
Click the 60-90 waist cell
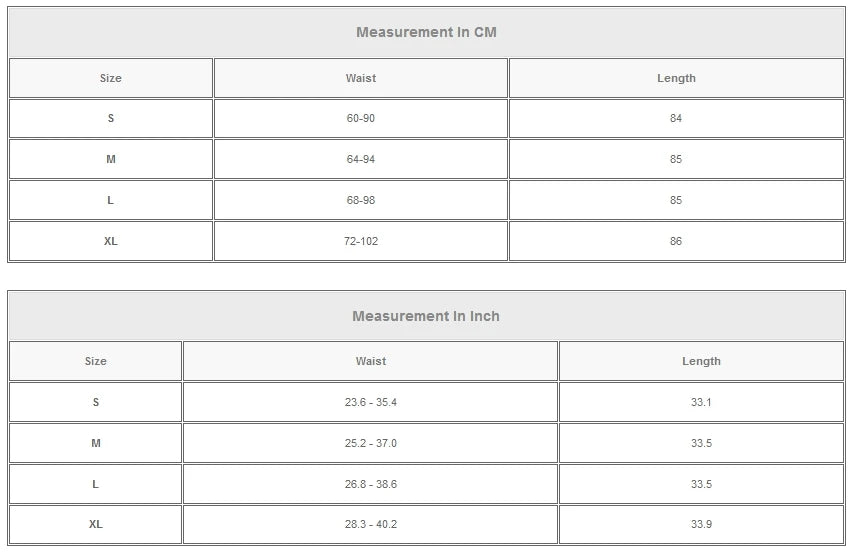pyautogui.click(x=360, y=118)
